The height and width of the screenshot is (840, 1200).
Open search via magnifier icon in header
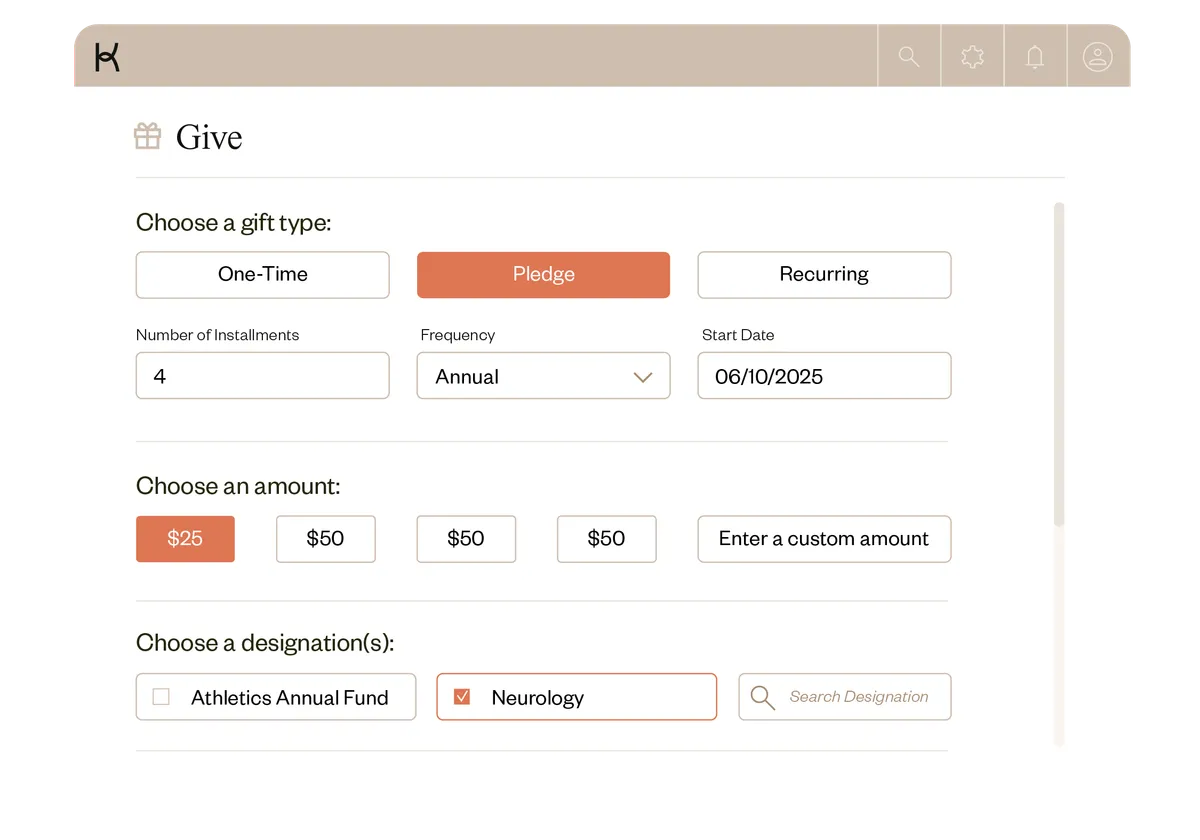tap(909, 57)
